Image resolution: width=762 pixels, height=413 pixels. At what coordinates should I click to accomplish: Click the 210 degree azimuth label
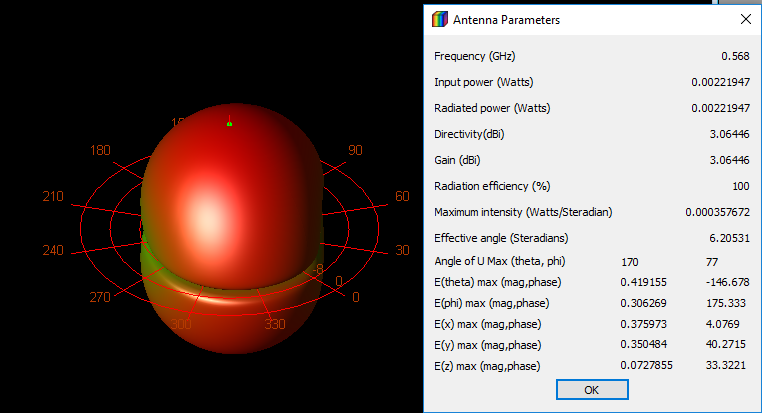coord(53,196)
